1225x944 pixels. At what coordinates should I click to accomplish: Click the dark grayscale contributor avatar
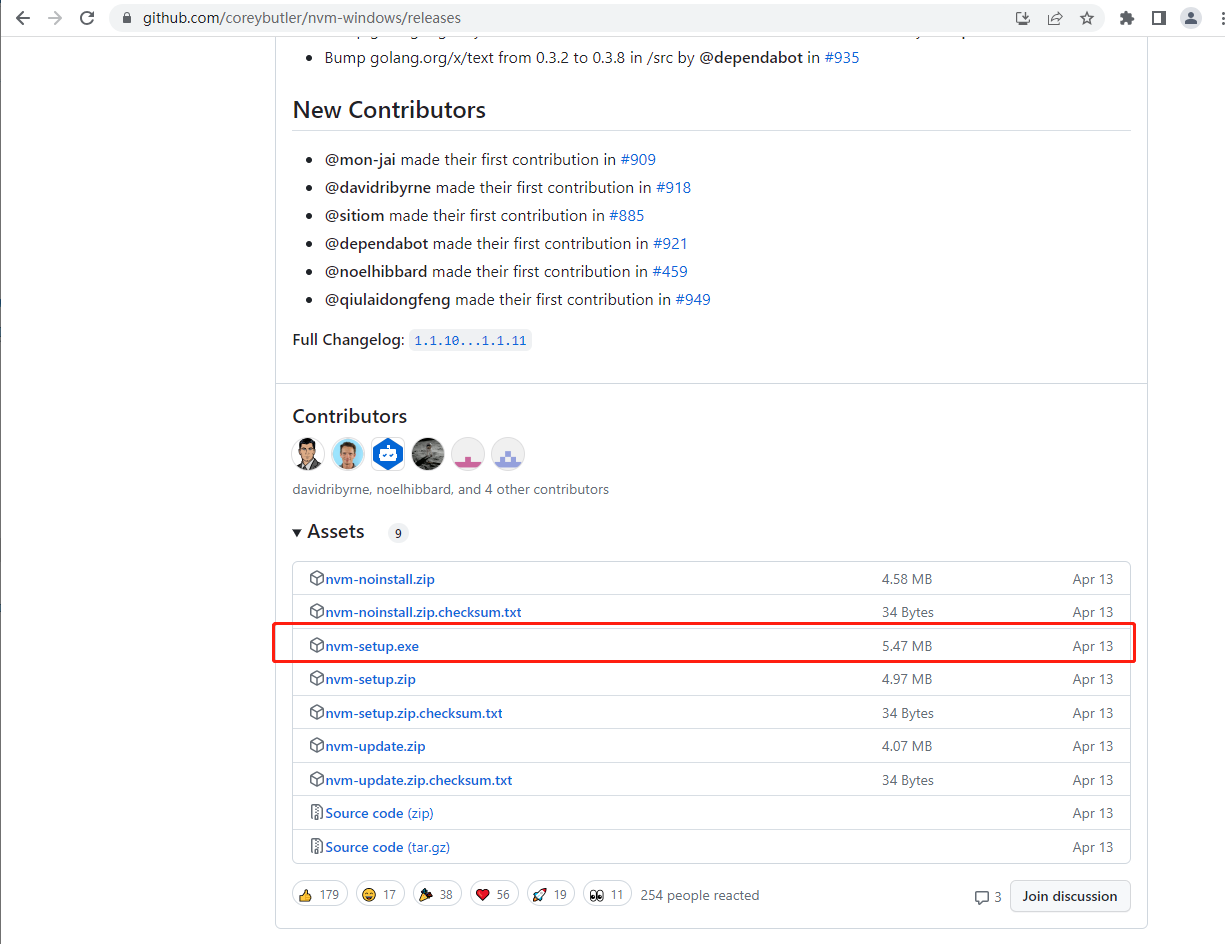[428, 454]
